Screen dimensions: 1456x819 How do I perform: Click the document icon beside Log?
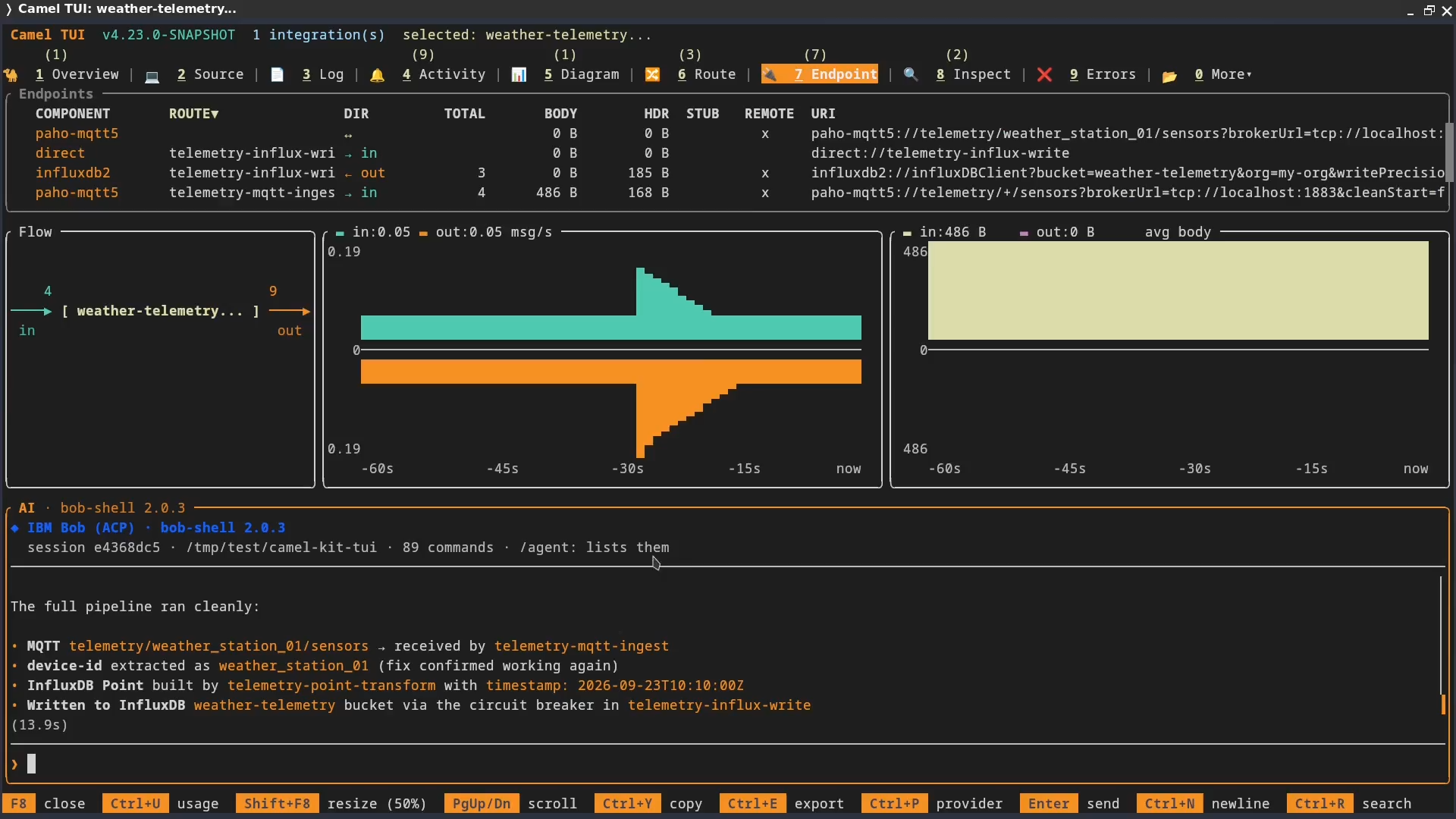tap(278, 75)
